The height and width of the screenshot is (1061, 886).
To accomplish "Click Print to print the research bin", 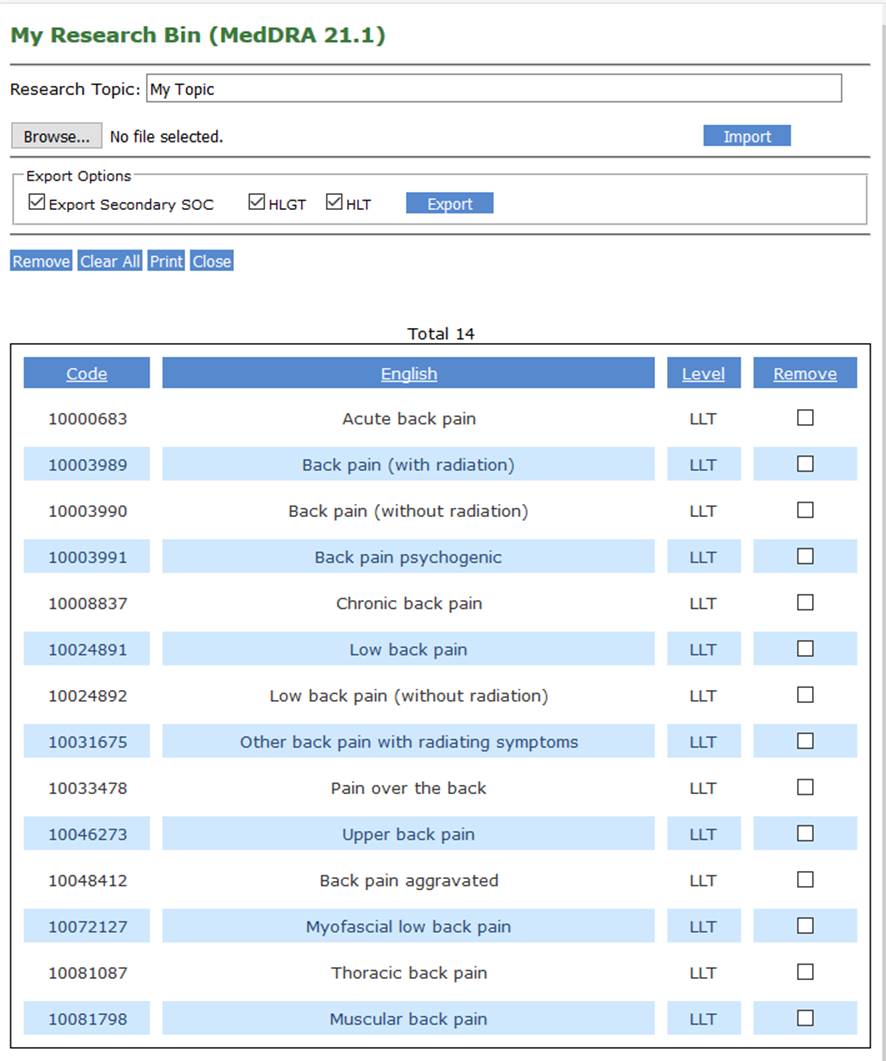I will [x=165, y=261].
